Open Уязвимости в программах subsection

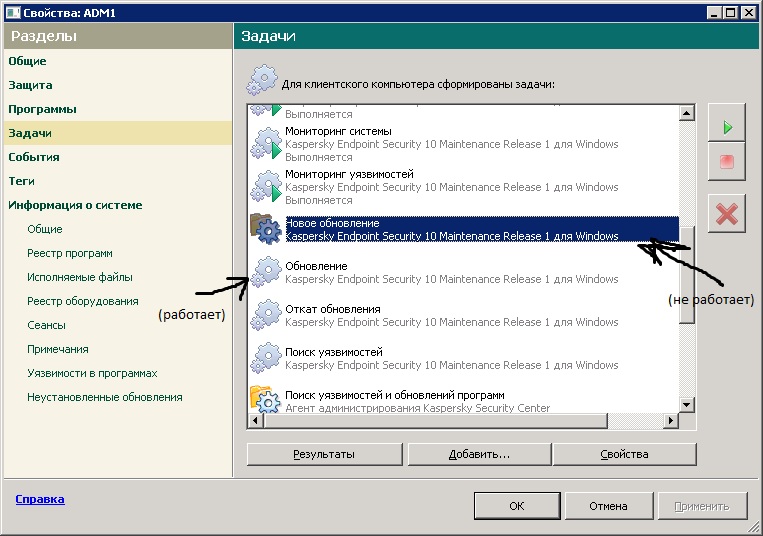pos(92,373)
